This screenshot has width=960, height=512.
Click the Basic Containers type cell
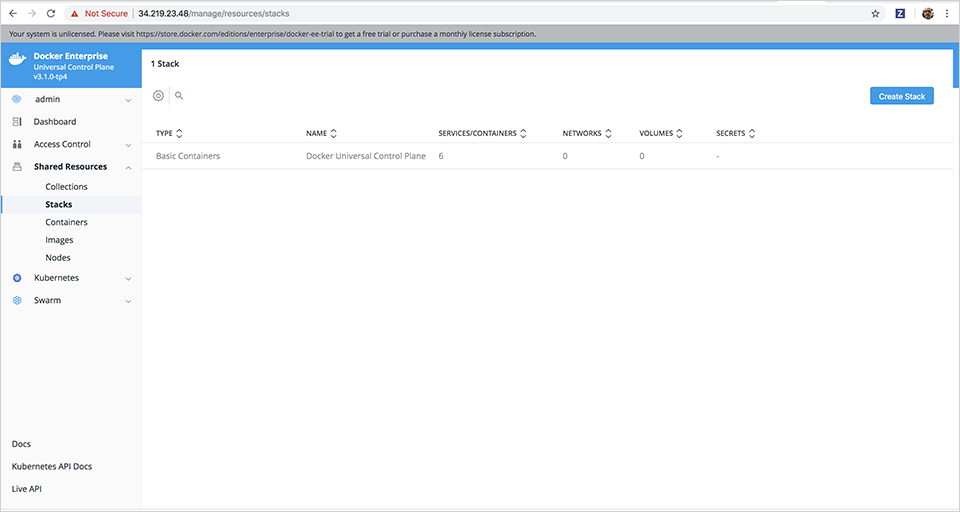pos(188,156)
